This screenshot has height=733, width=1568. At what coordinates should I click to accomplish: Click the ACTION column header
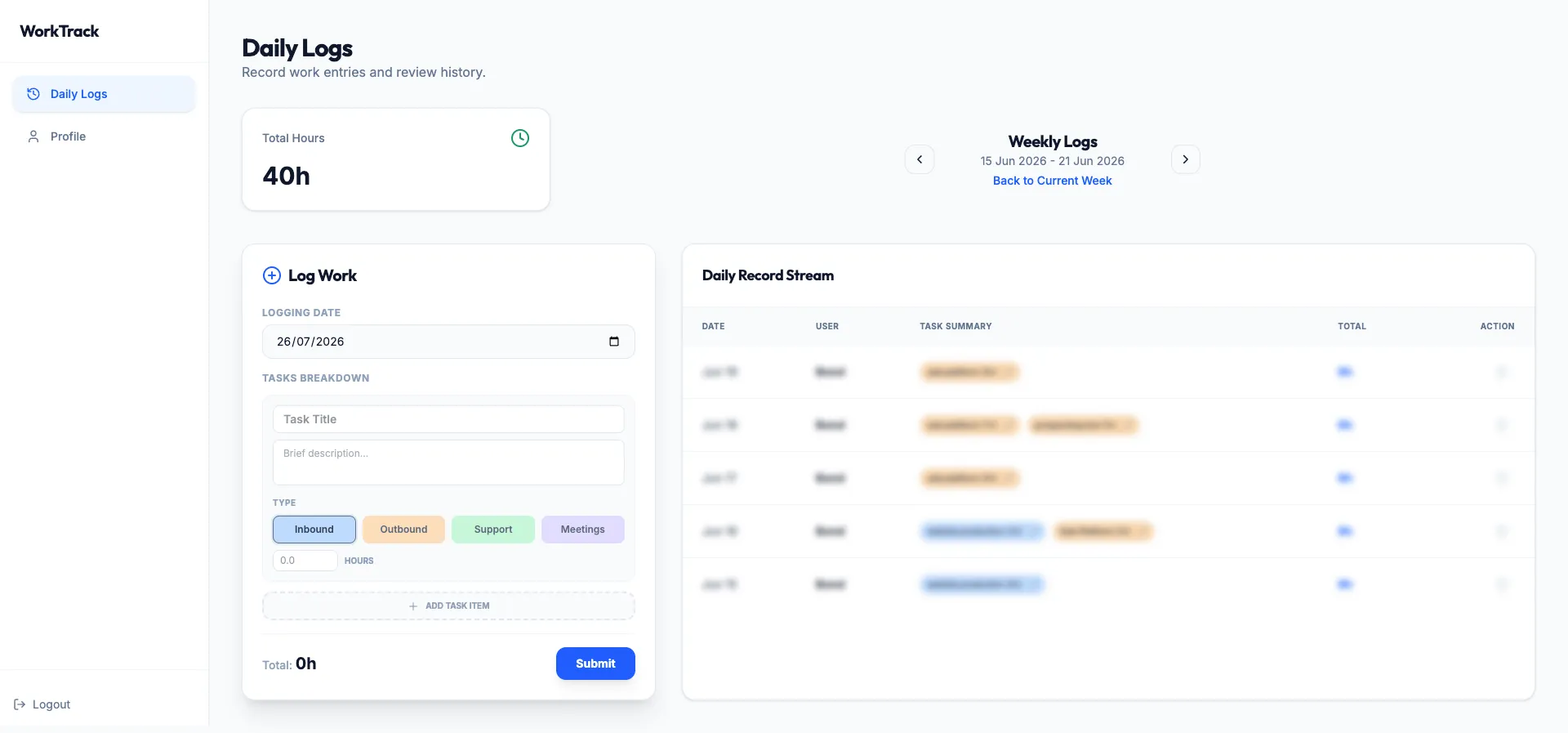(1497, 326)
